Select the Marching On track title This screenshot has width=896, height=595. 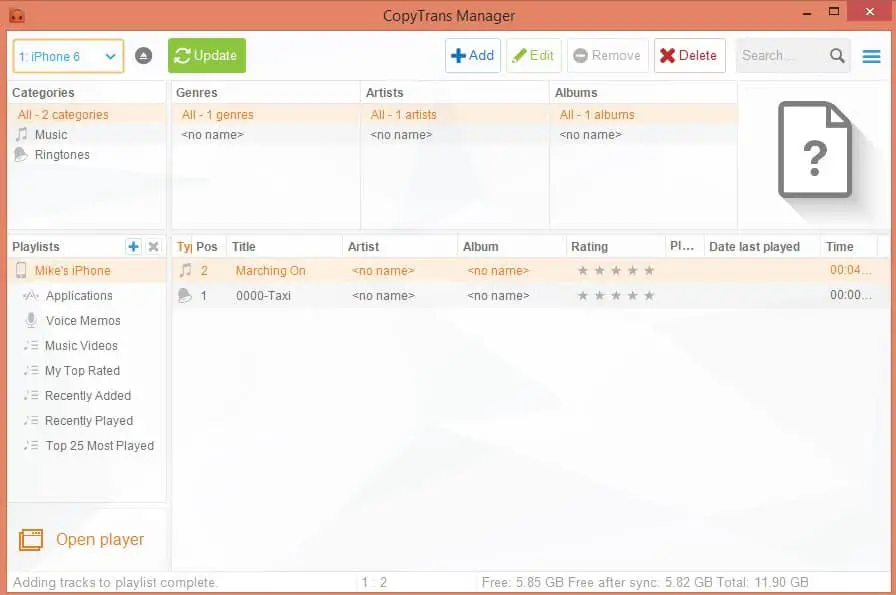pos(271,270)
